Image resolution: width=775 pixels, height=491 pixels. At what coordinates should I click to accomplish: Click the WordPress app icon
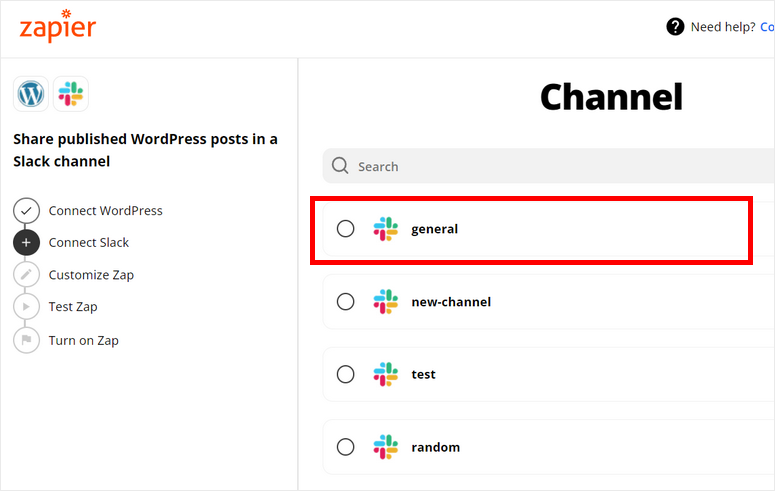[31, 94]
